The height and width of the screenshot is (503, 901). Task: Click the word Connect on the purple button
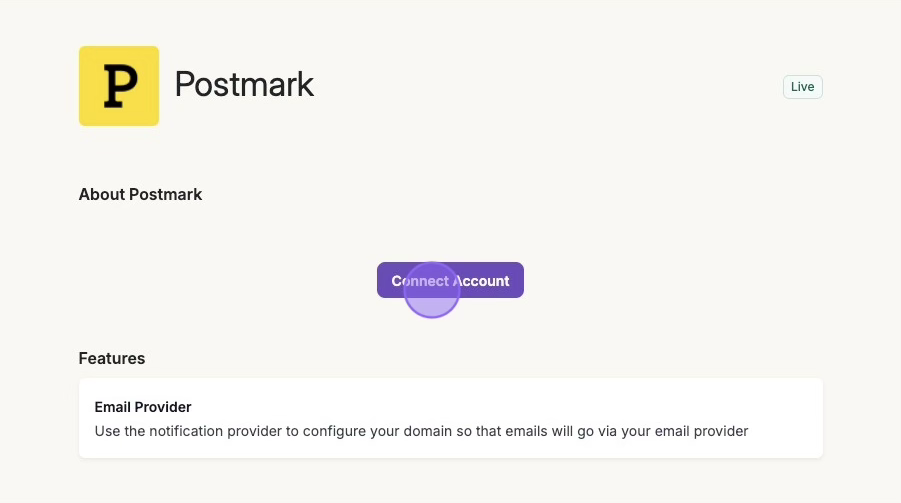coord(420,281)
